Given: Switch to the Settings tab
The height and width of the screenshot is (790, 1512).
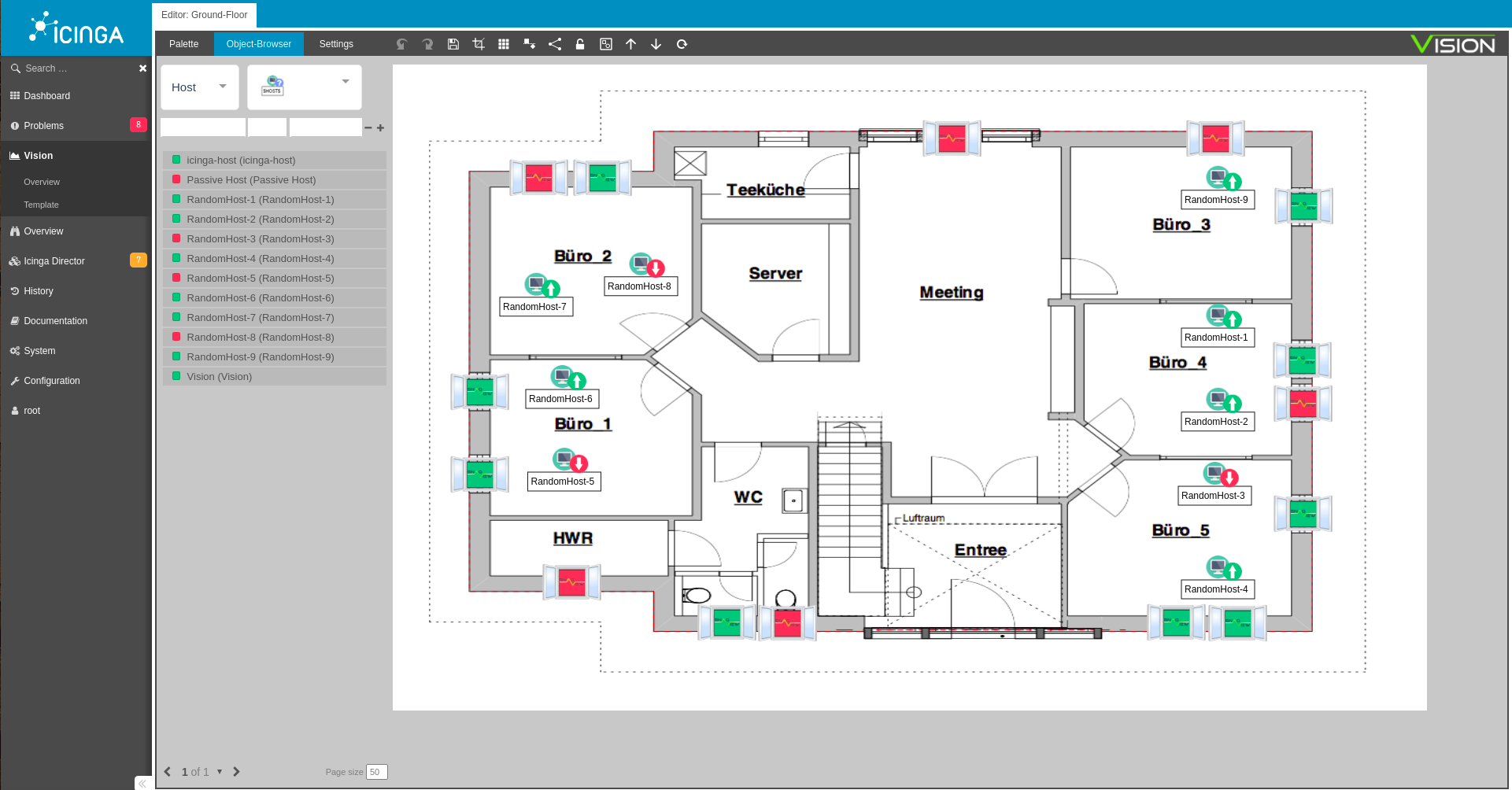Looking at the screenshot, I should [336, 44].
